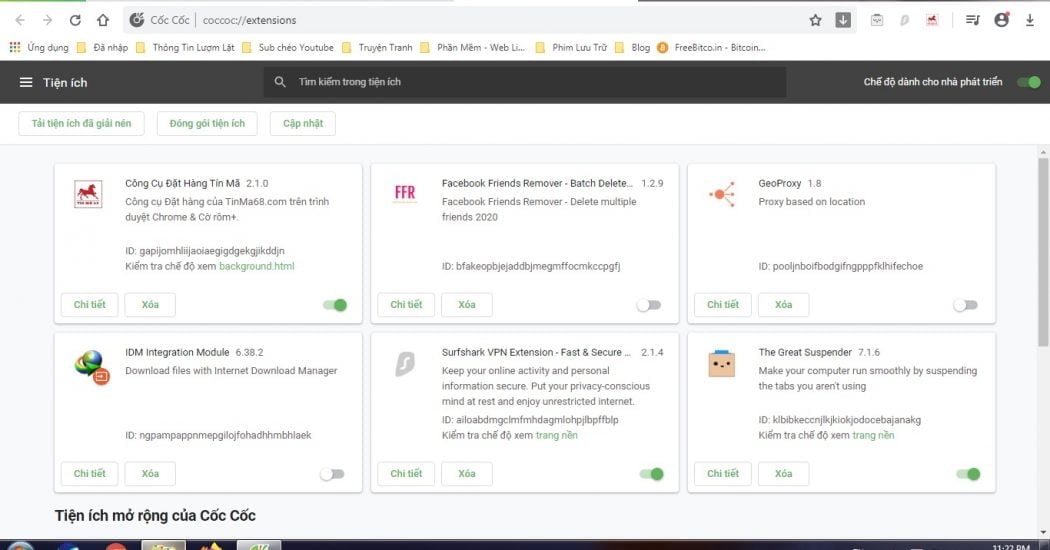Click the Công Cụ Đặt Hàng Tín Mã logo
The width and height of the screenshot is (1050, 550).
(x=88, y=194)
